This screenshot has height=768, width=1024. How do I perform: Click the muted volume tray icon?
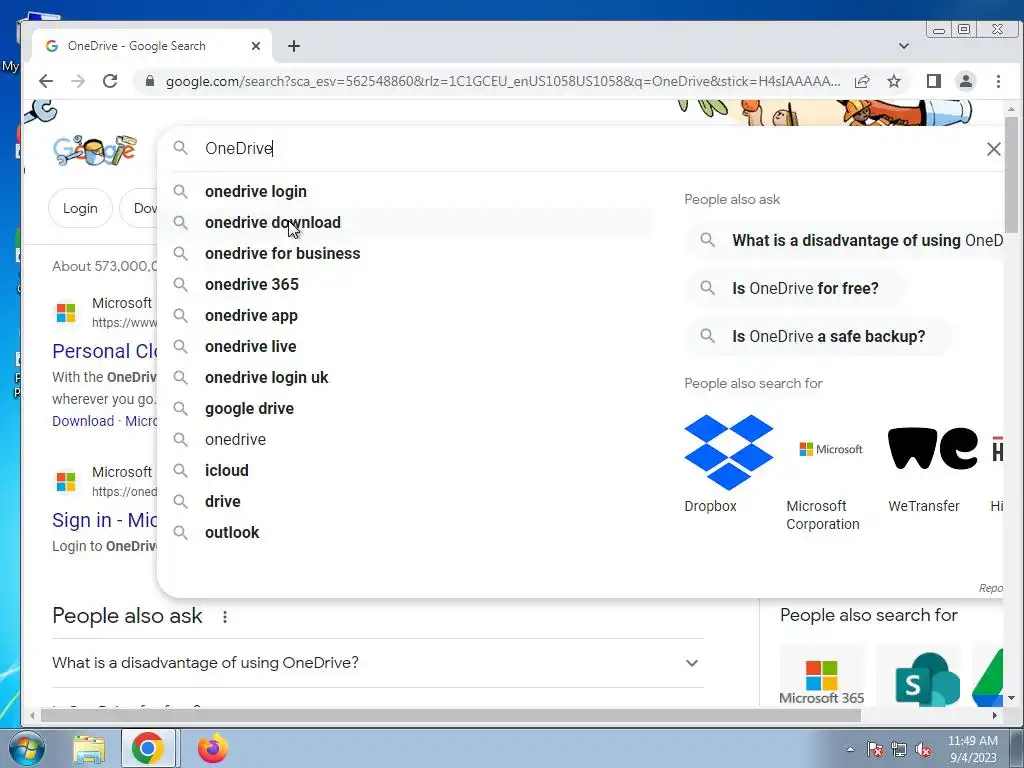pyautogui.click(x=923, y=750)
